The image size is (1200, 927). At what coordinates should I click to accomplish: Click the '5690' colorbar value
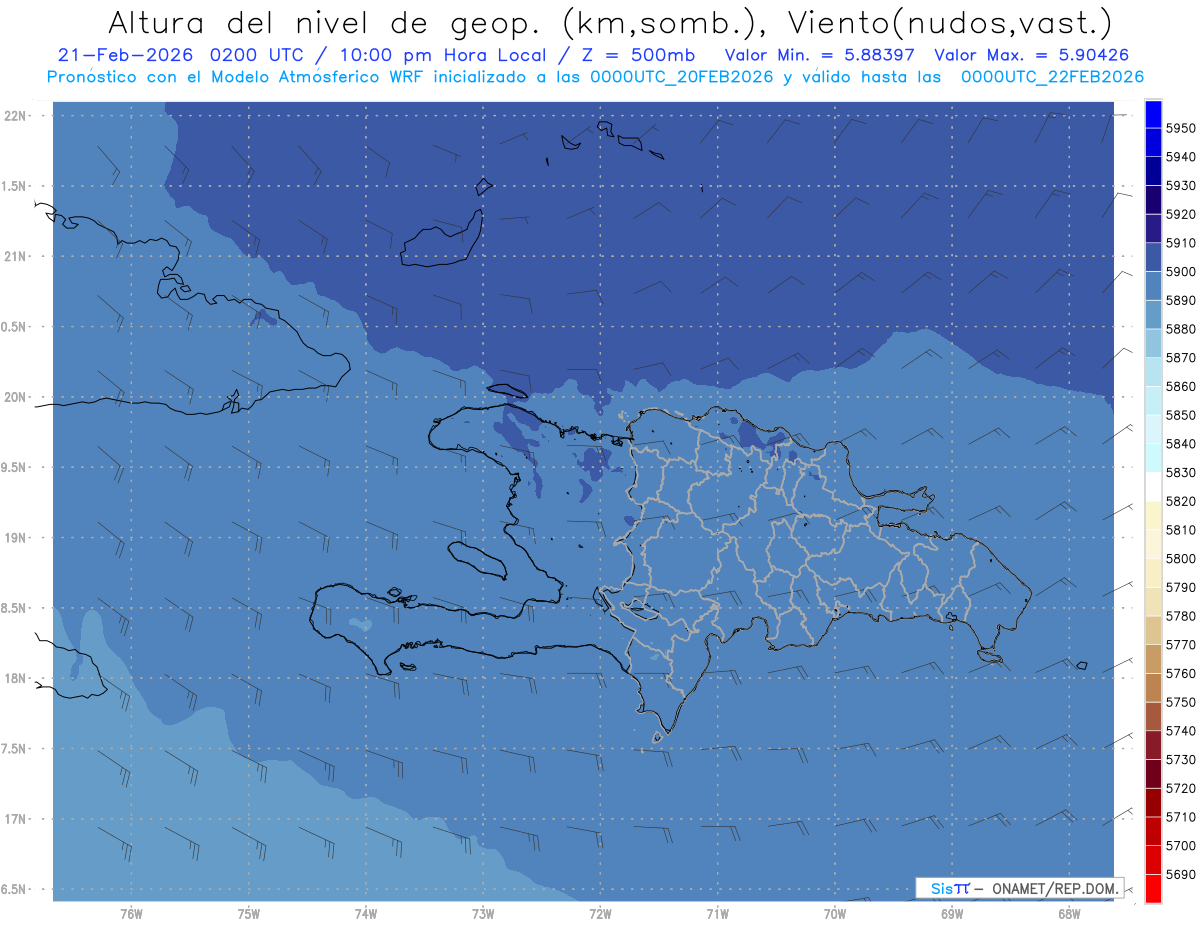(x=1180, y=874)
